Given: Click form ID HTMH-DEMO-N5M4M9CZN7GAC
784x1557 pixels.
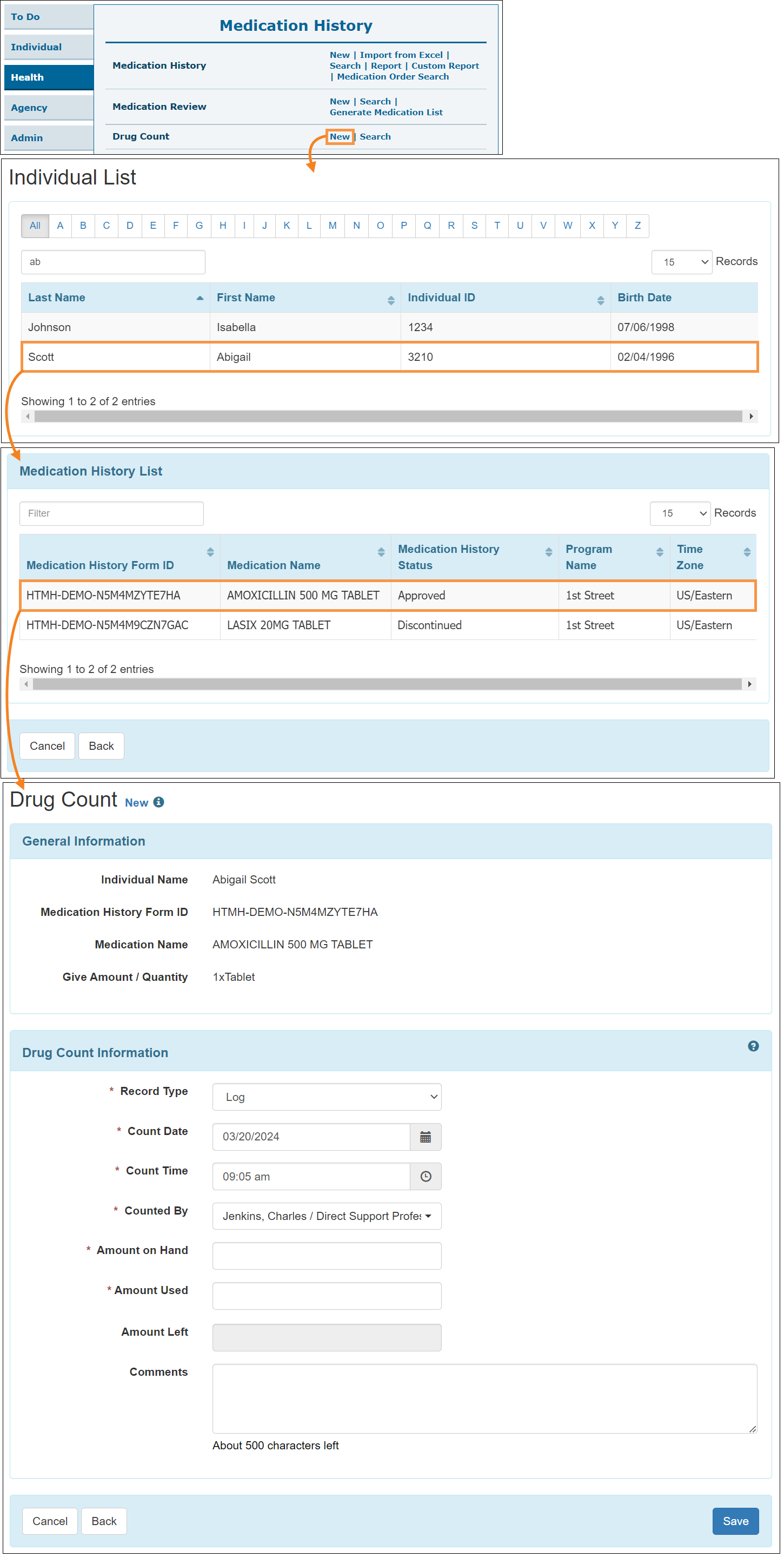Looking at the screenshot, I should pyautogui.click(x=108, y=625).
